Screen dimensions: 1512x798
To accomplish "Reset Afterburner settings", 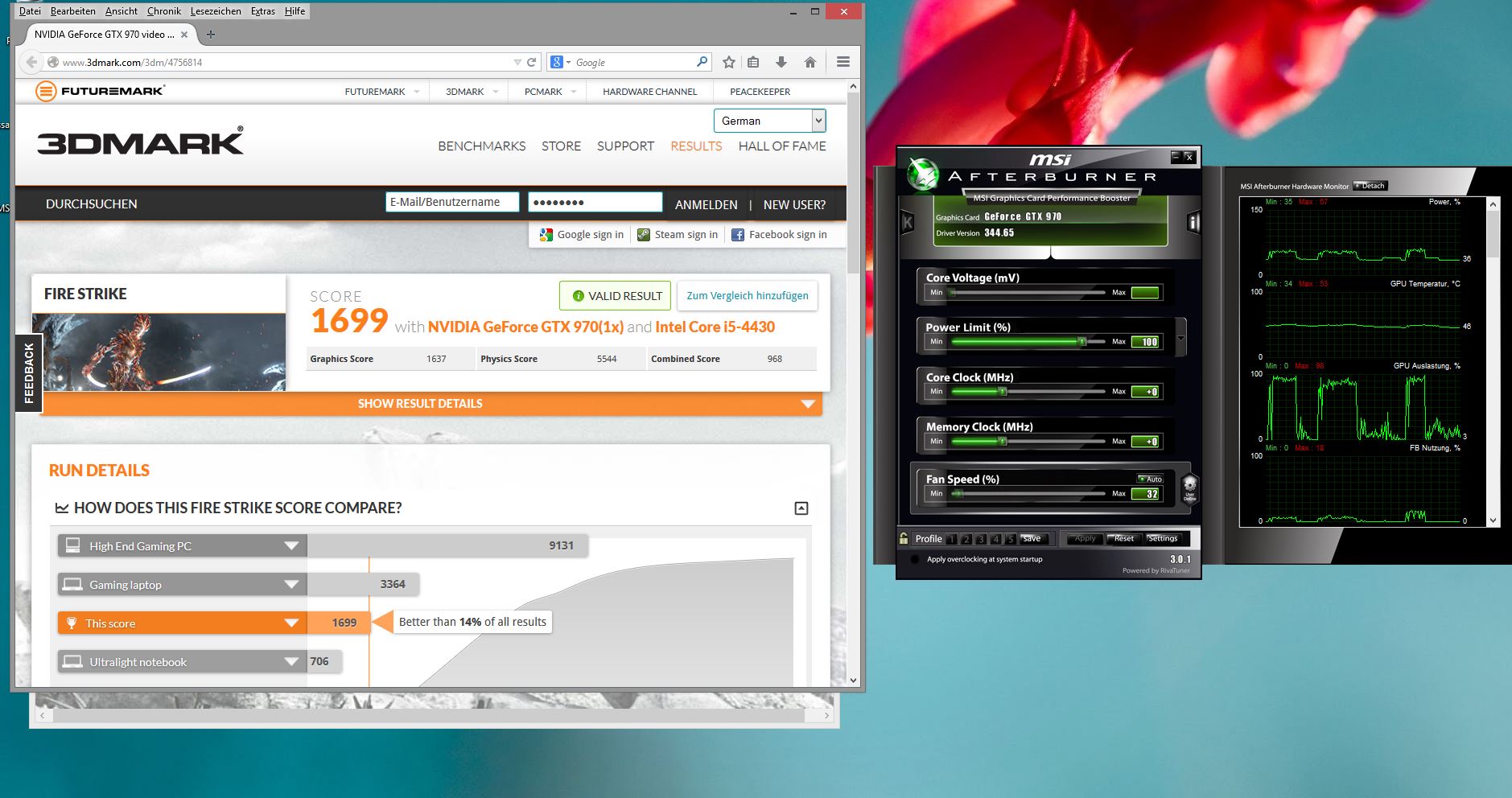I will (1123, 539).
